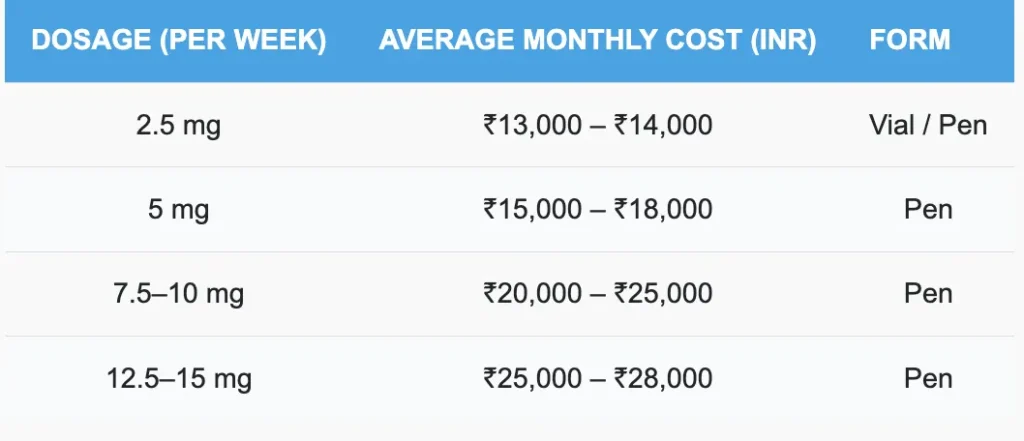Select the ₹28,000 upper price value

click(663, 379)
